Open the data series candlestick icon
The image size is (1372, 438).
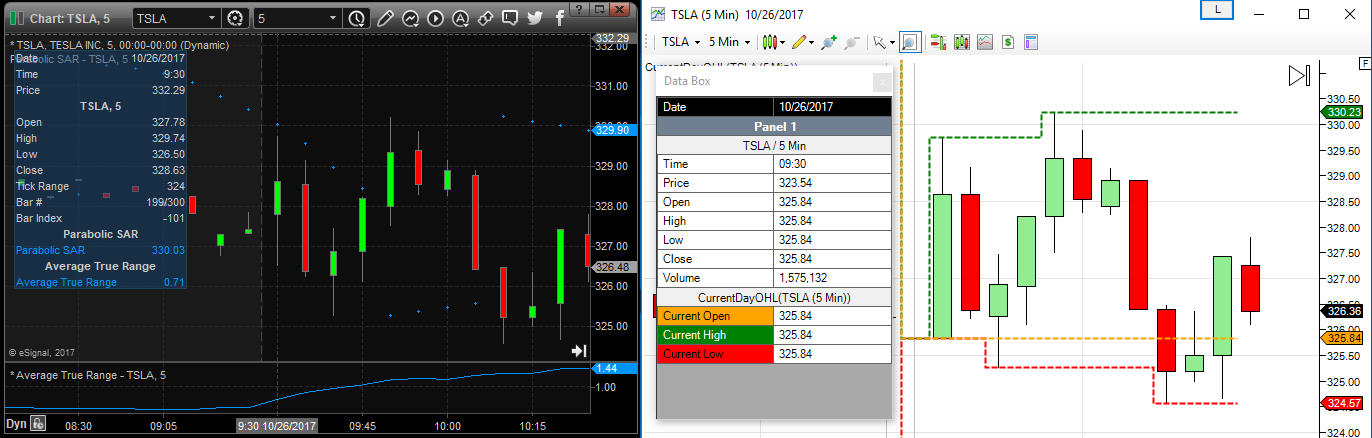(x=962, y=42)
